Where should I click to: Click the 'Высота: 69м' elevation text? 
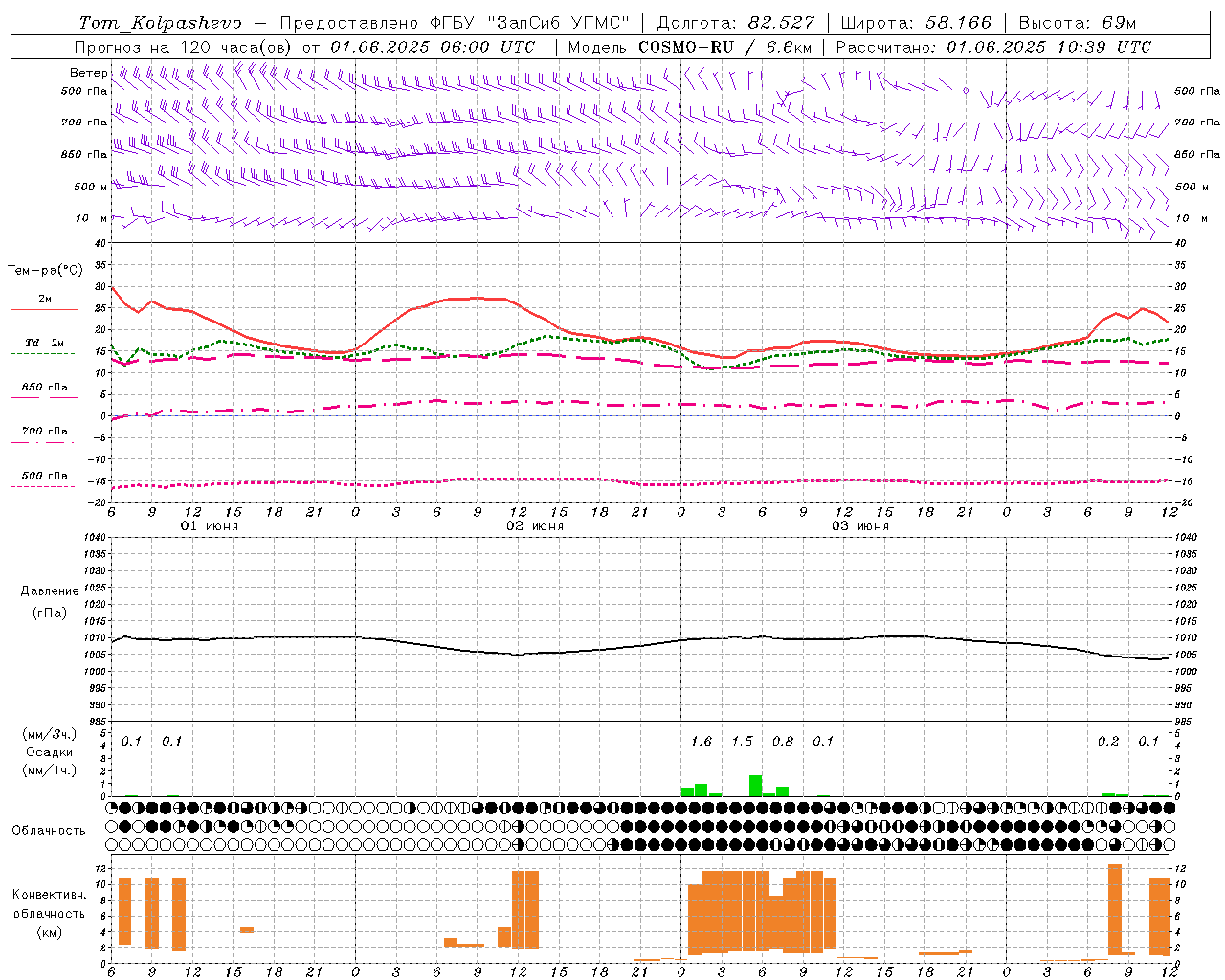coord(1078,23)
